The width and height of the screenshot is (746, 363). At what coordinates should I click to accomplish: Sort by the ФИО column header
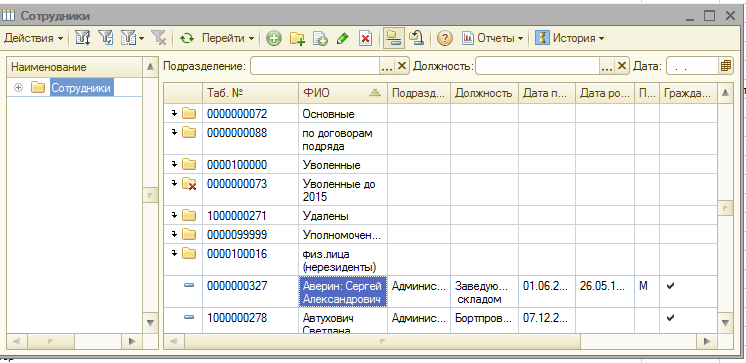point(343,93)
